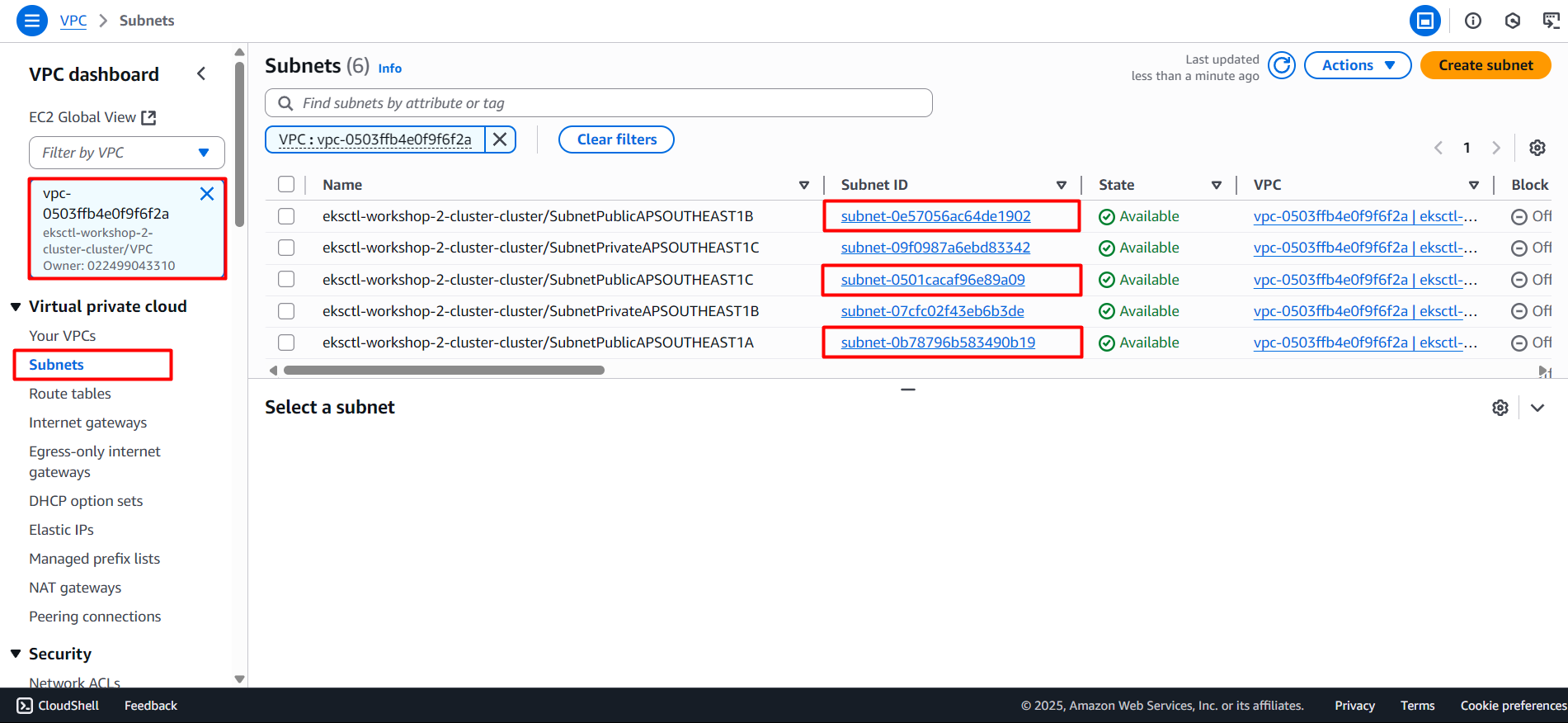
Task: Collapse the Virtual private cloud section
Action: coord(16,307)
